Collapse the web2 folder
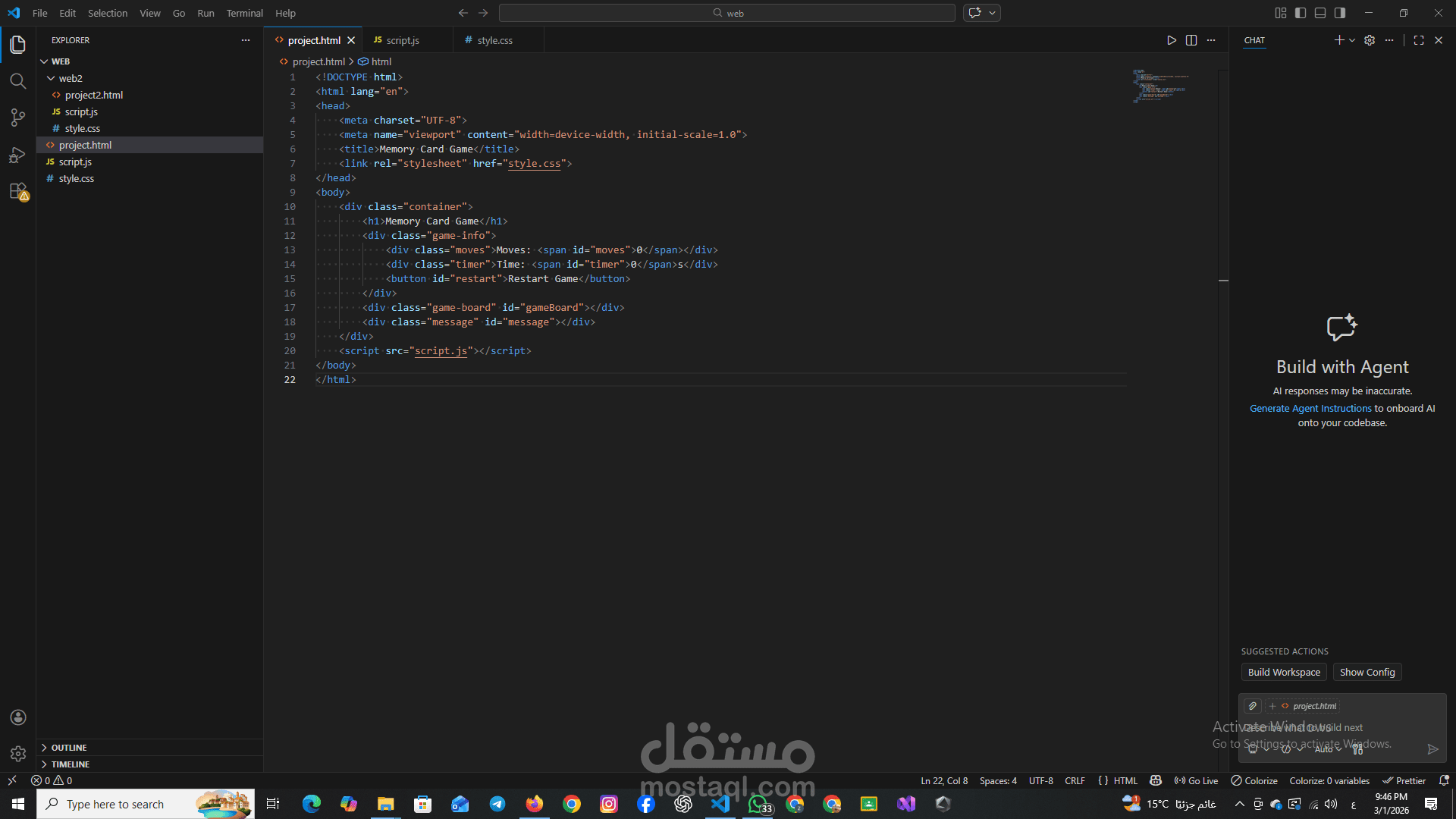Viewport: 1456px width, 819px height. pyautogui.click(x=70, y=78)
